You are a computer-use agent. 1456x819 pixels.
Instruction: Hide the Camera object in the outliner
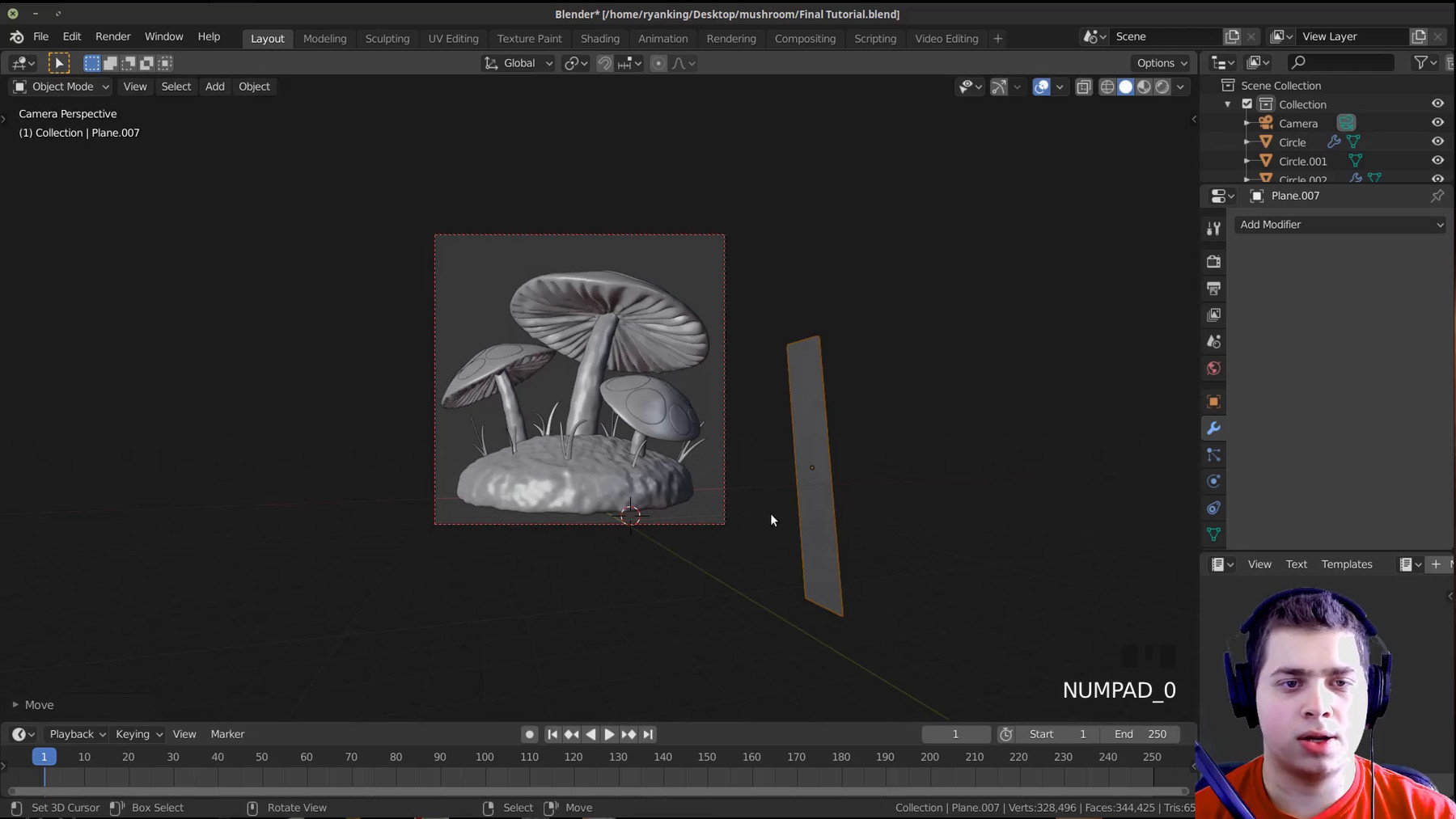pyautogui.click(x=1437, y=122)
